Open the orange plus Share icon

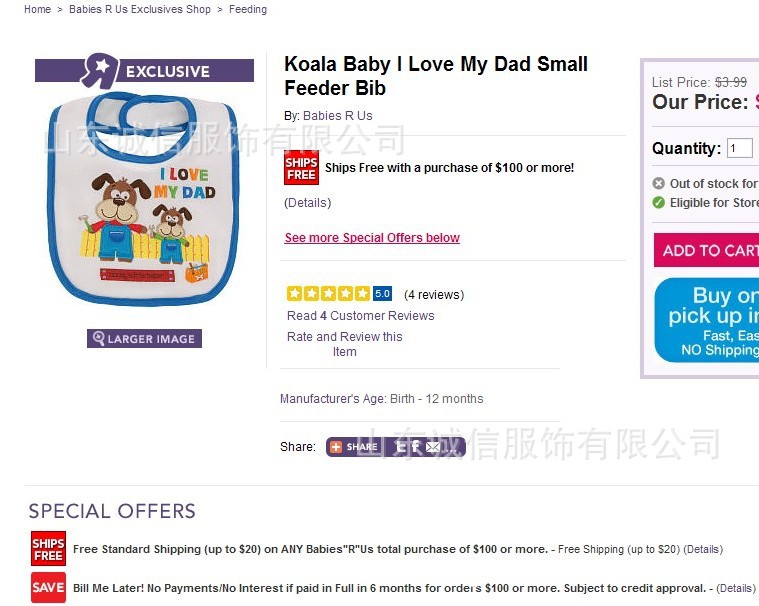[x=336, y=447]
